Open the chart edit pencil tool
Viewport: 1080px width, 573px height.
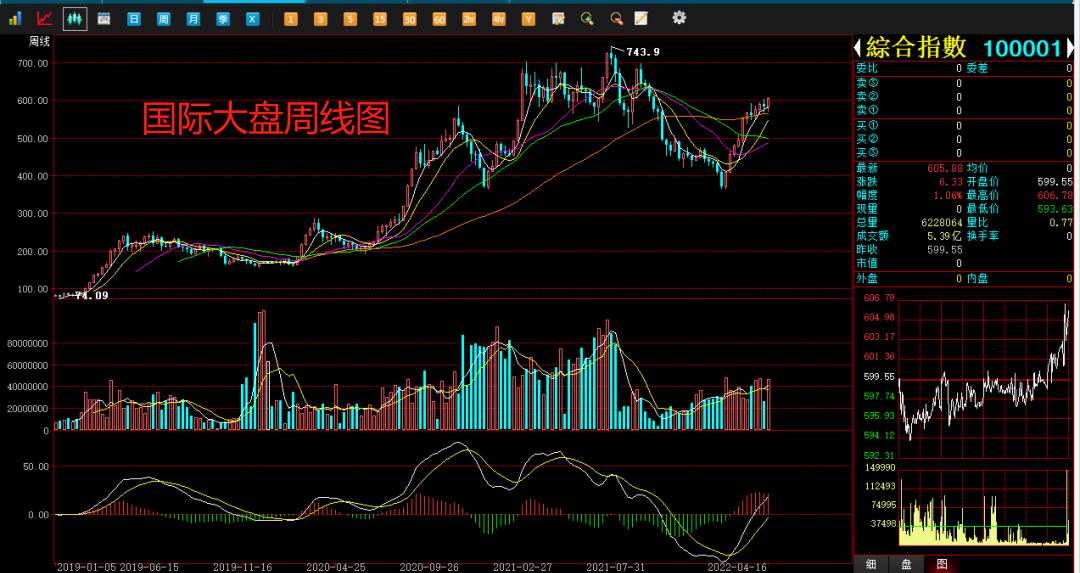coord(559,19)
